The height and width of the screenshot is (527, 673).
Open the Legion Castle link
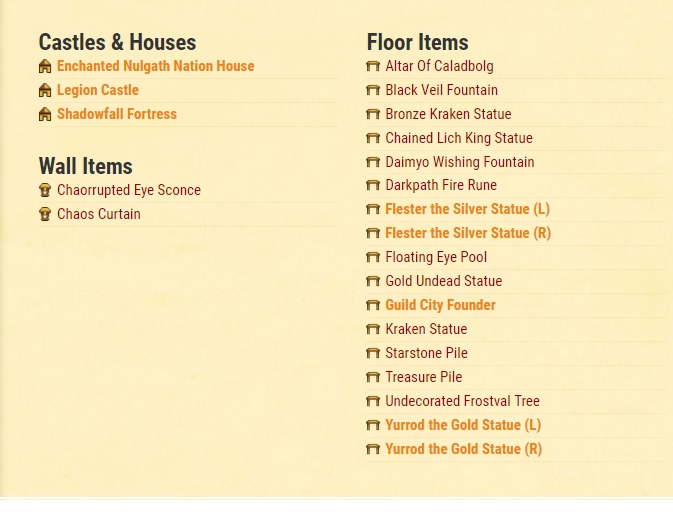[x=98, y=90]
